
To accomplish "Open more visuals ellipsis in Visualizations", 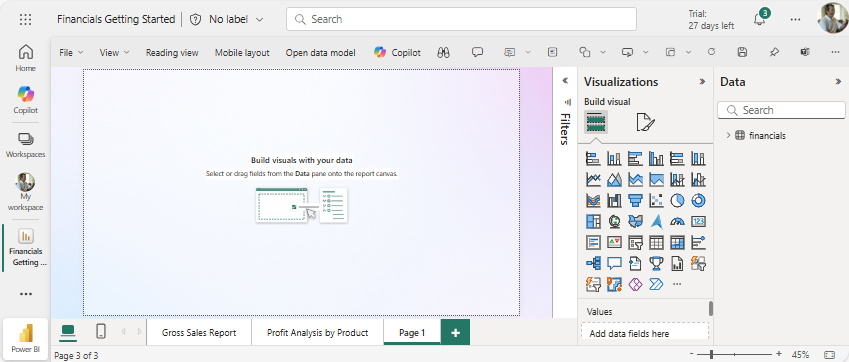I will coord(677,284).
